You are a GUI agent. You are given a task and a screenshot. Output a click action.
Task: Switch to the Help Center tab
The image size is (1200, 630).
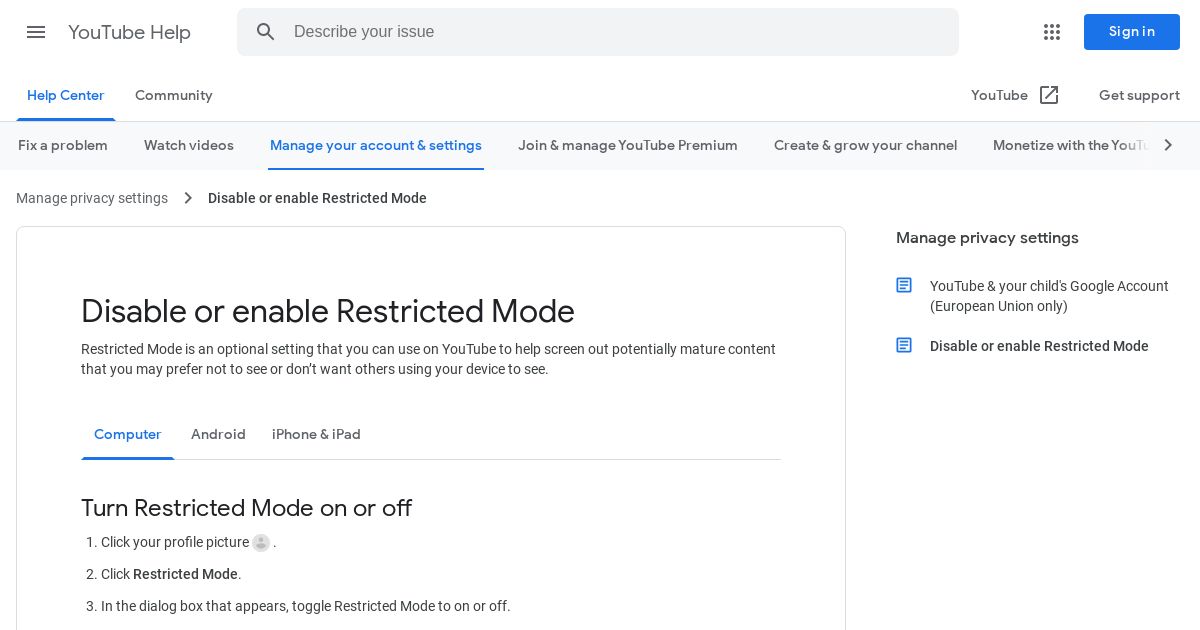point(66,95)
